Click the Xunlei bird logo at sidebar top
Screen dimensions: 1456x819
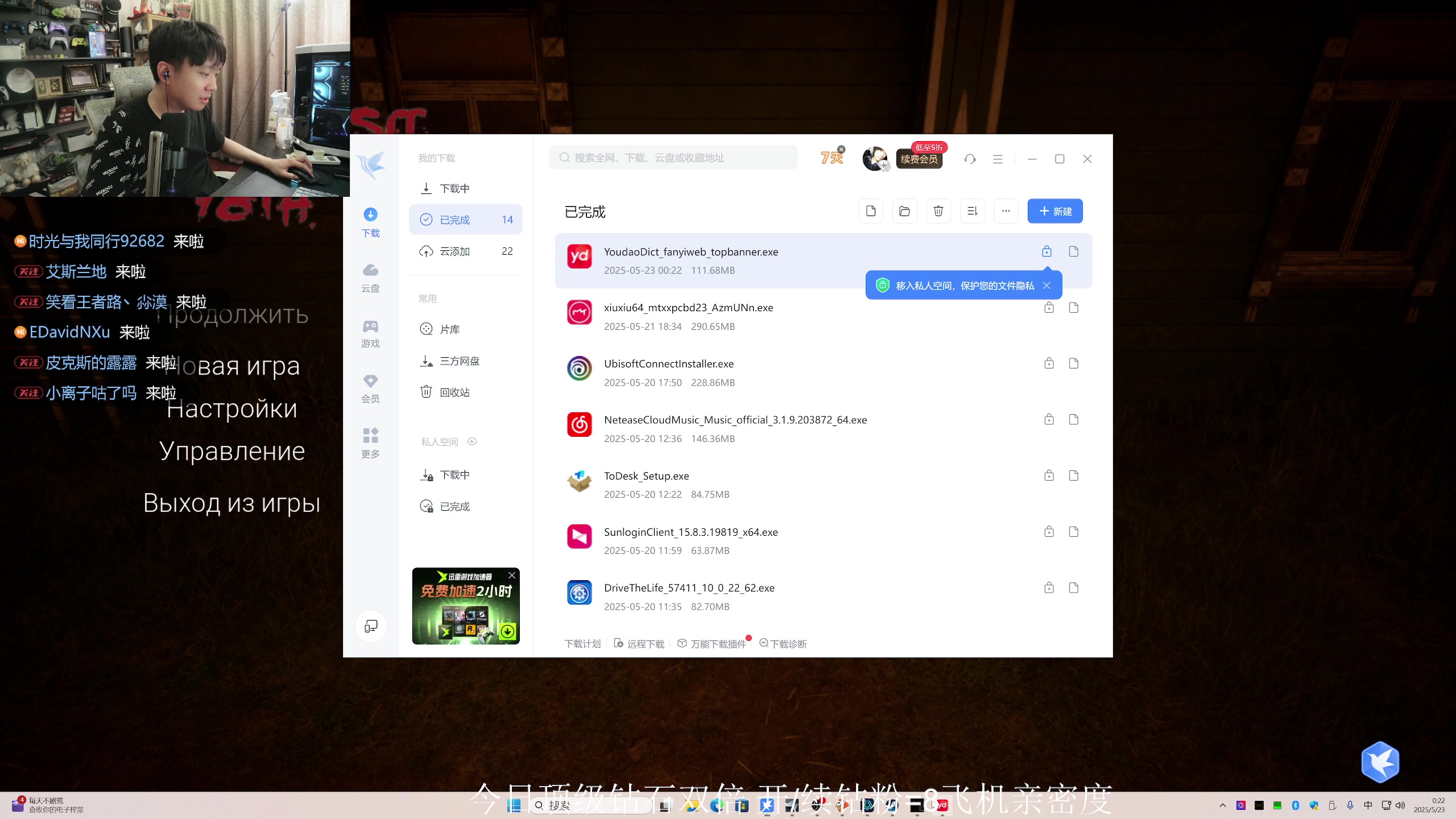[x=371, y=165]
